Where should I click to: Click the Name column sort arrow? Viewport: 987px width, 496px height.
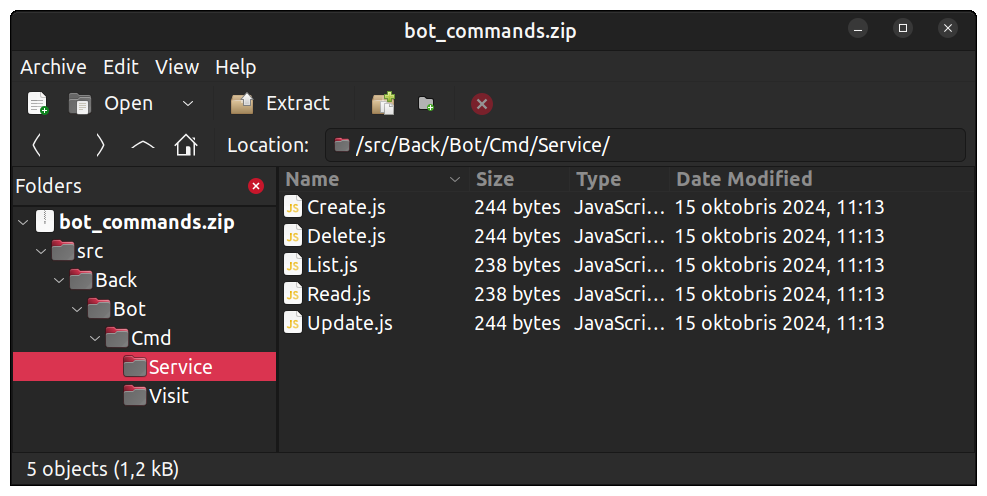tap(454, 180)
